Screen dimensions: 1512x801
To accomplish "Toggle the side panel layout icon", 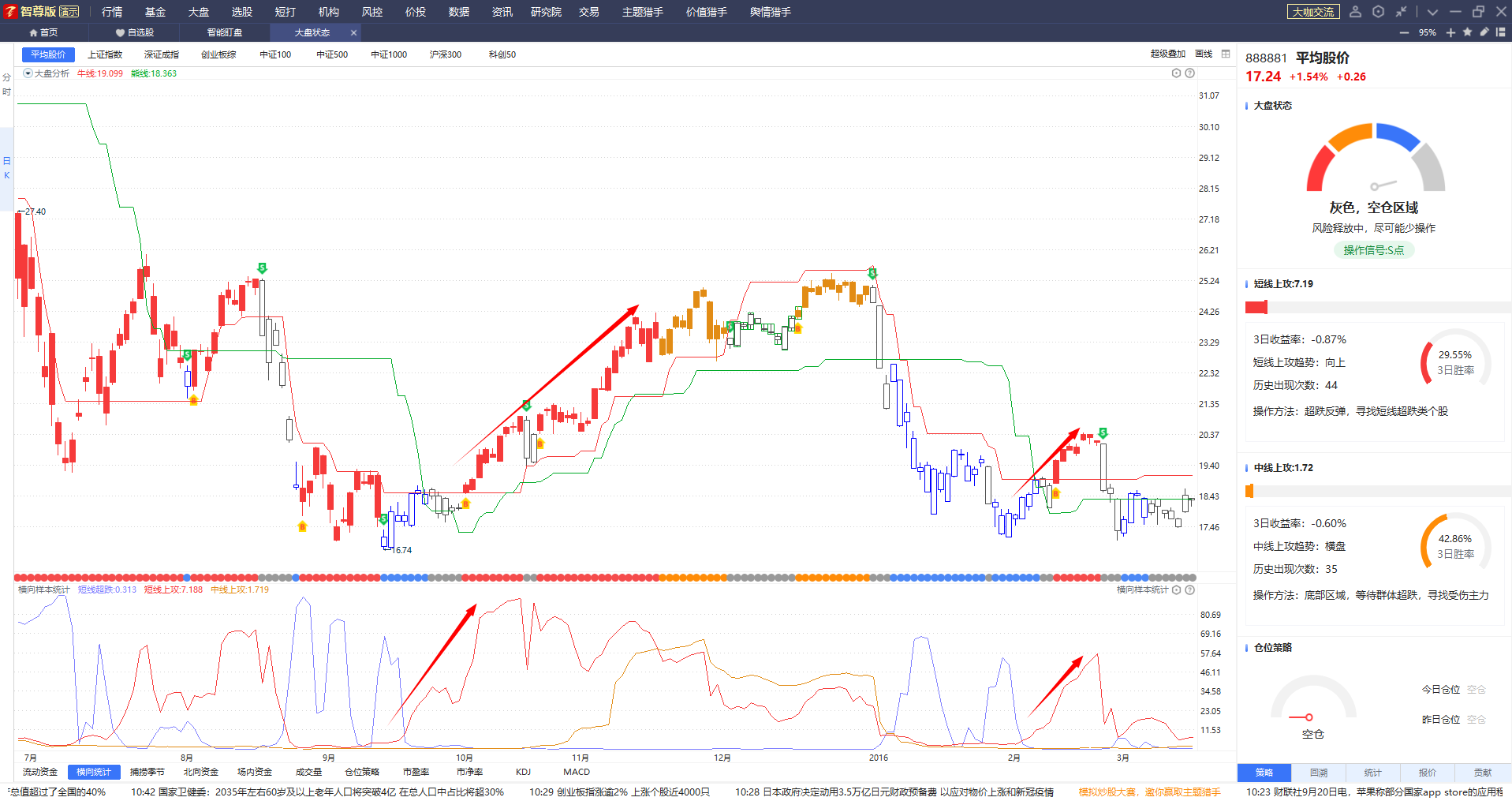I will coord(1500,32).
